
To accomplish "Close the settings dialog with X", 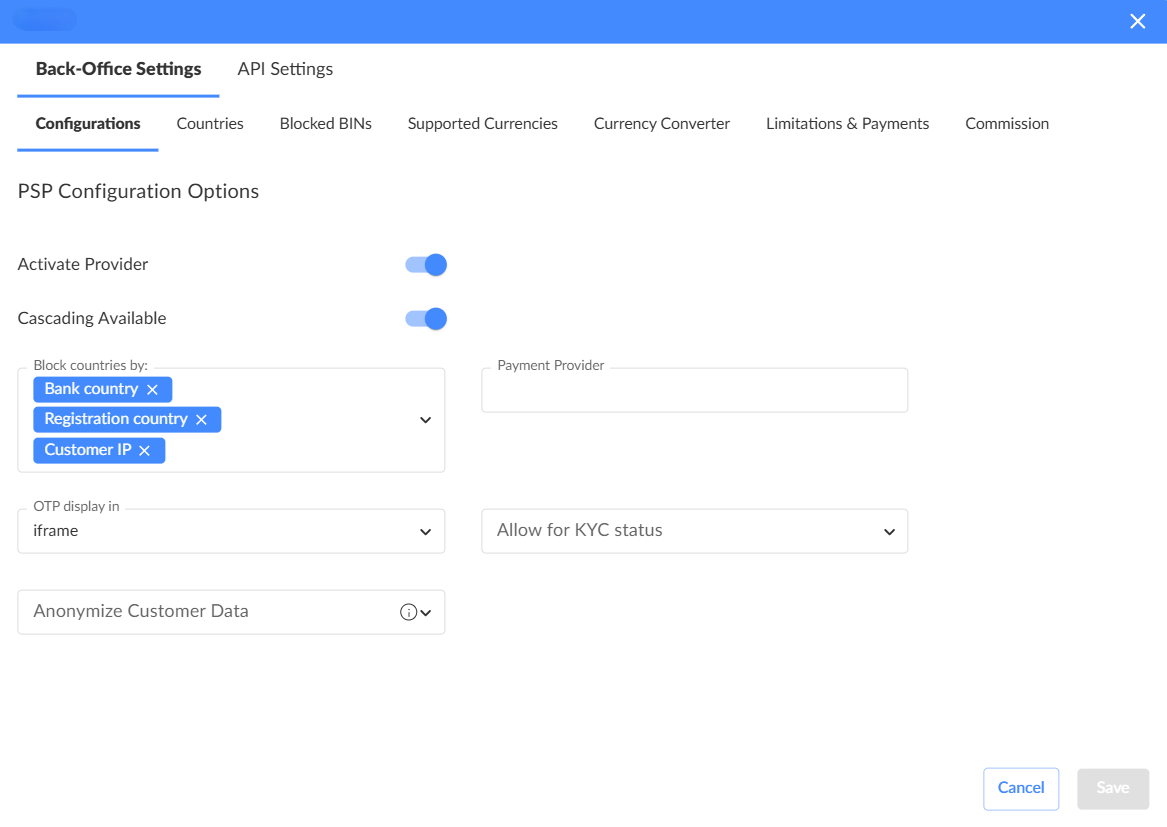I will [1137, 22].
